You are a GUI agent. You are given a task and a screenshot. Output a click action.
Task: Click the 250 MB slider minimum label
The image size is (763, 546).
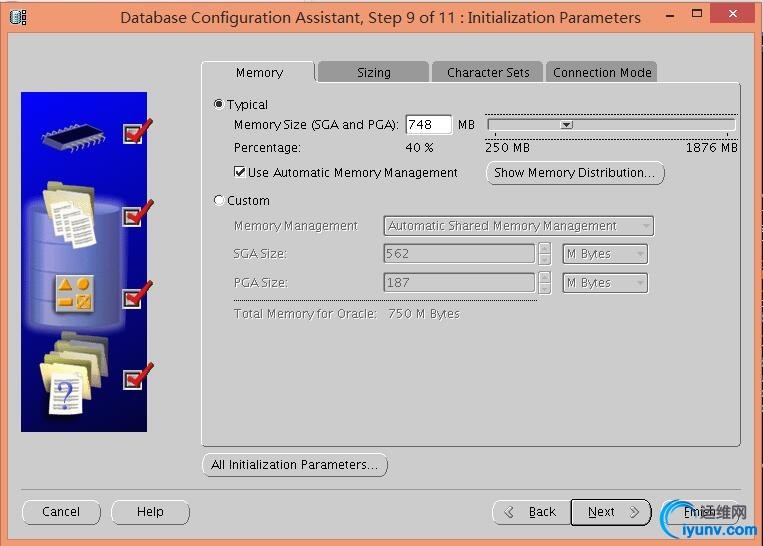(507, 147)
